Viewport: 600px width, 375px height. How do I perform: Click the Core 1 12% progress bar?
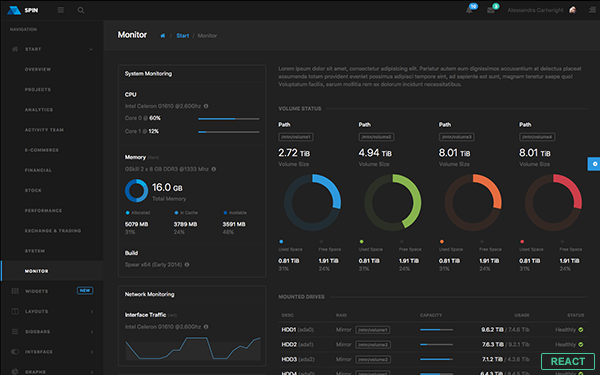(x=229, y=132)
